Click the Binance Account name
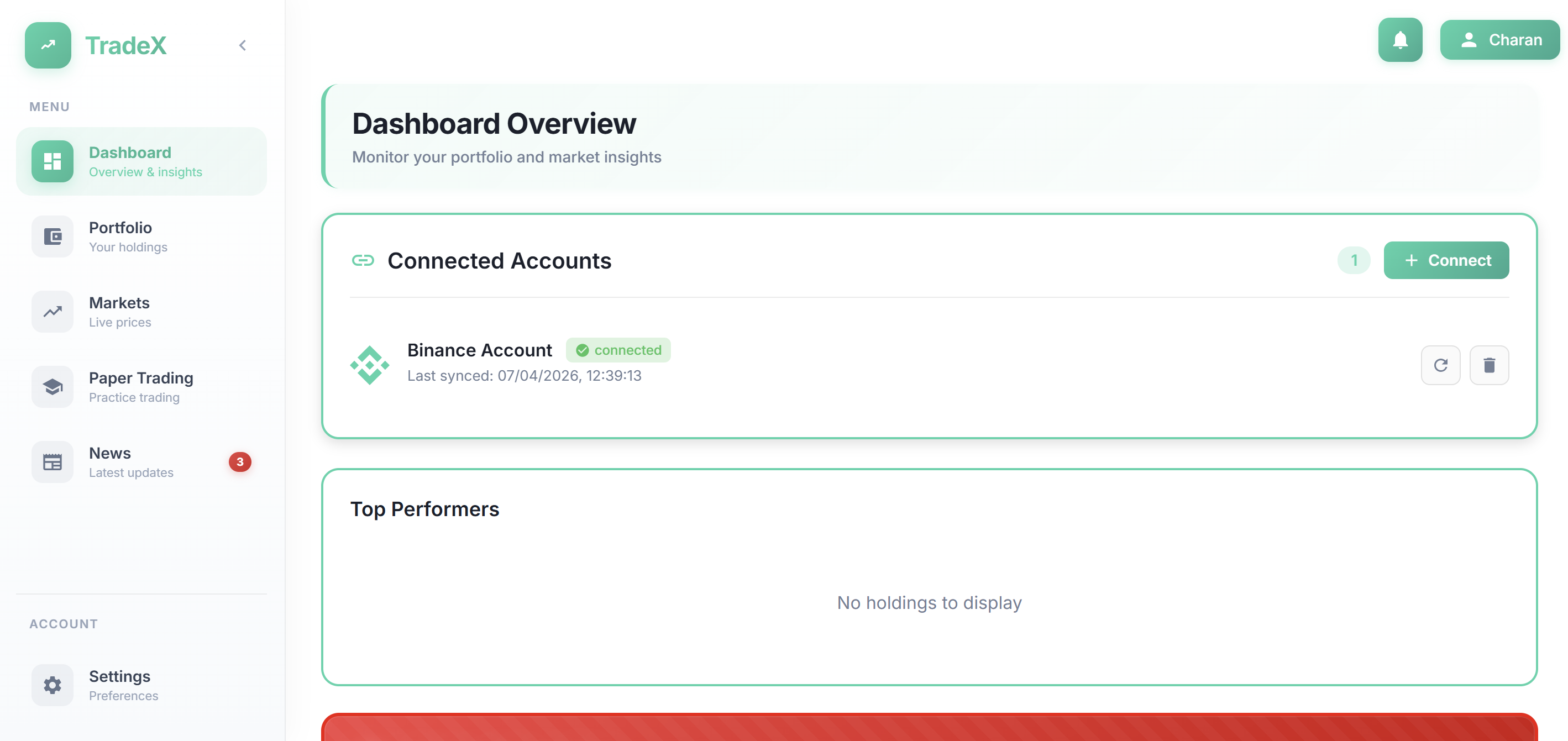 pos(479,350)
